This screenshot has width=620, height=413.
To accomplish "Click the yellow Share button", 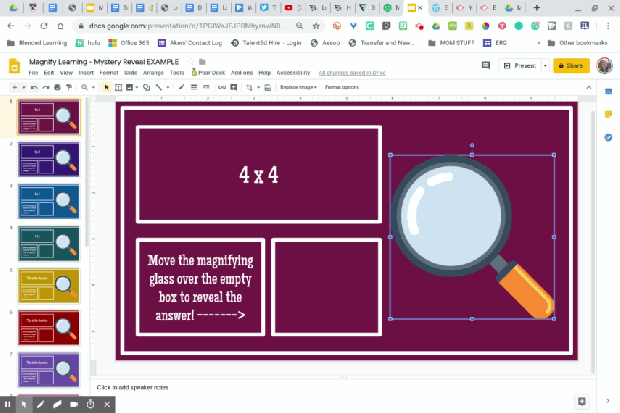I will (x=571, y=66).
